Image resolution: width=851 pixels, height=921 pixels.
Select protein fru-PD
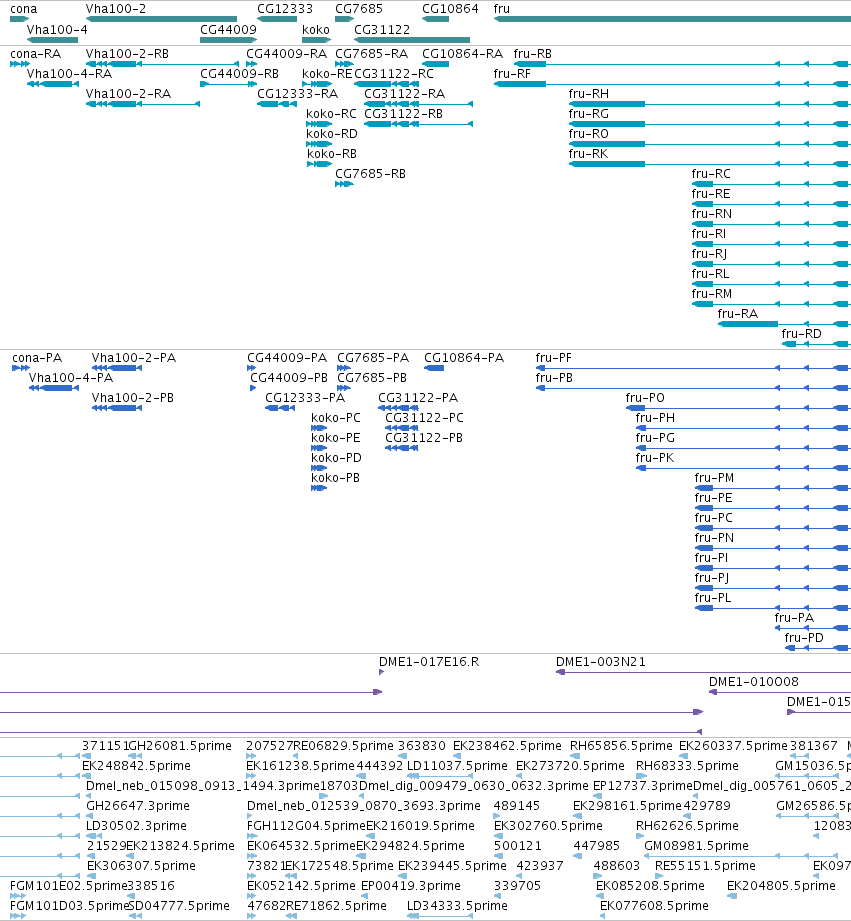(804, 637)
